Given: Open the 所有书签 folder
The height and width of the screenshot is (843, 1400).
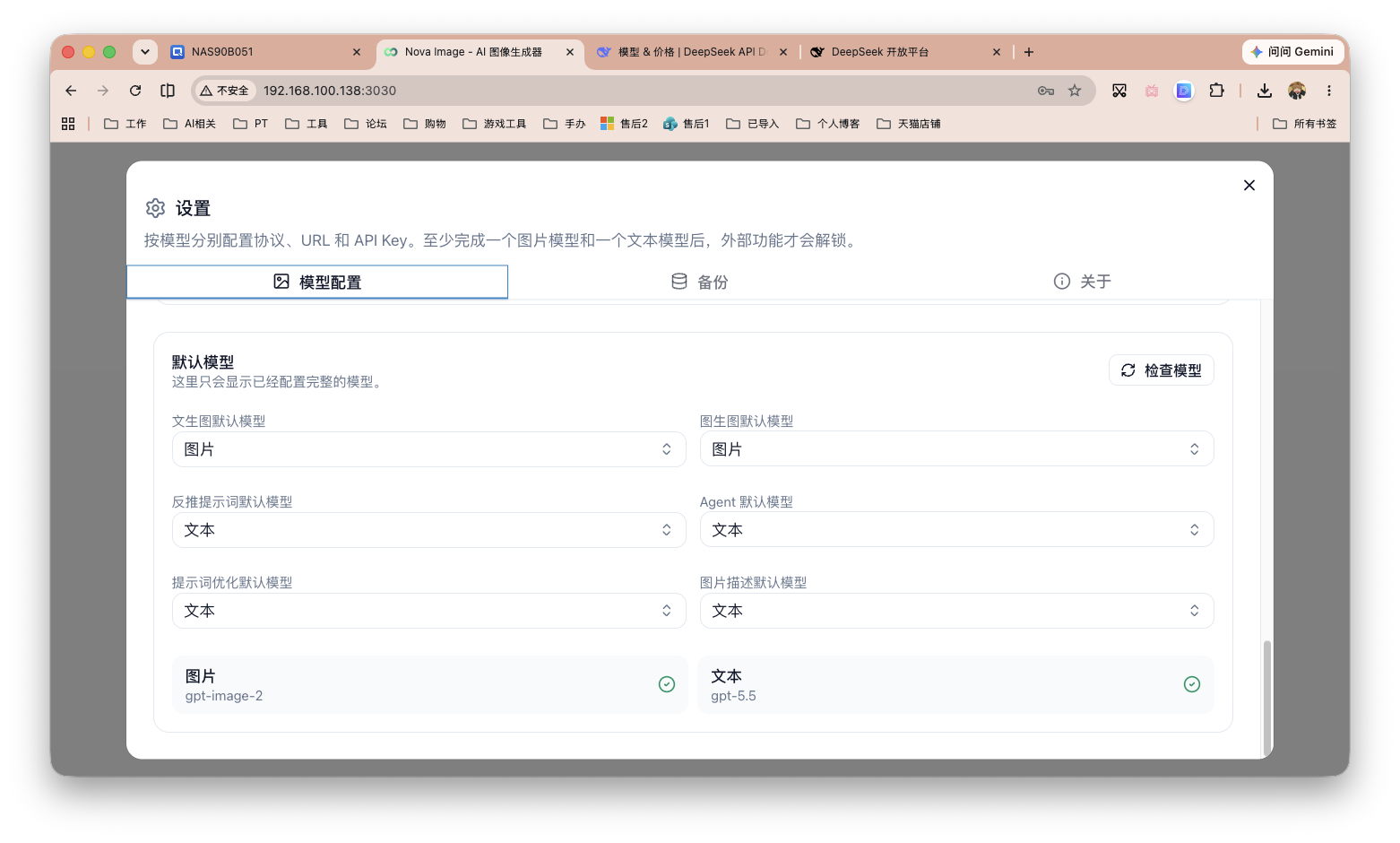Looking at the screenshot, I should 1305,124.
